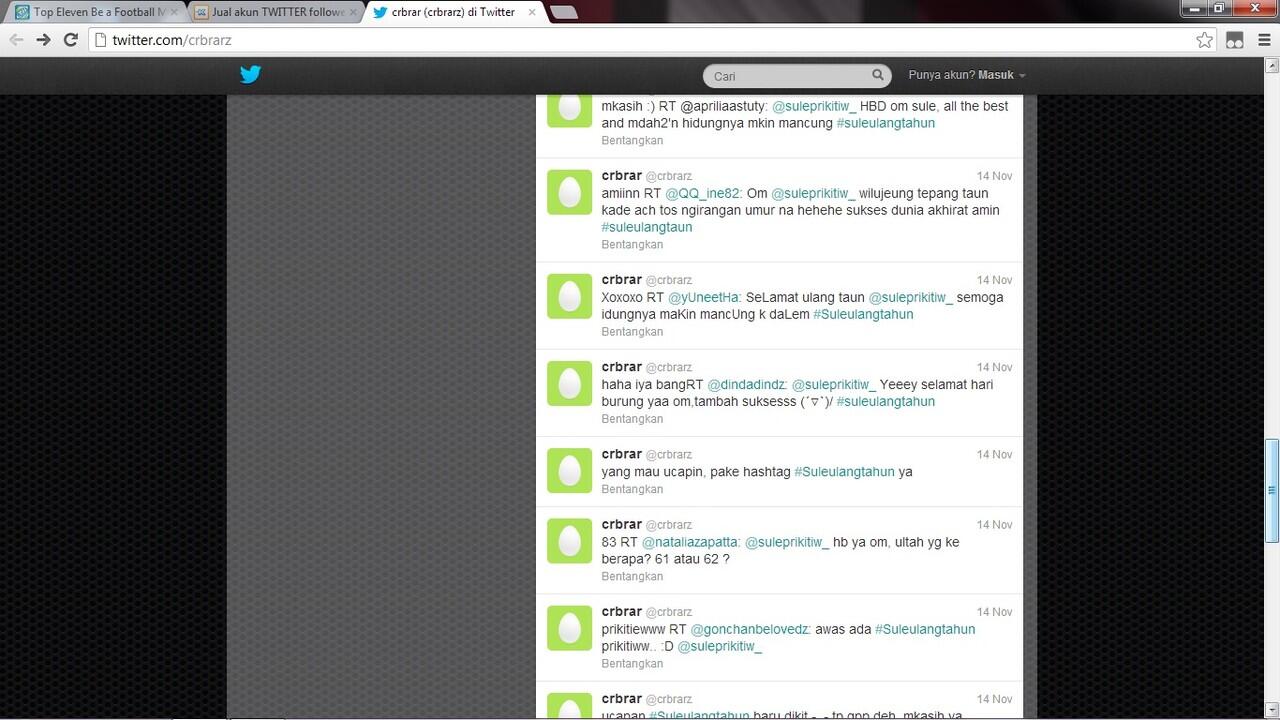Select the crbrar (crbrarz) di Twitter tab

(455, 12)
